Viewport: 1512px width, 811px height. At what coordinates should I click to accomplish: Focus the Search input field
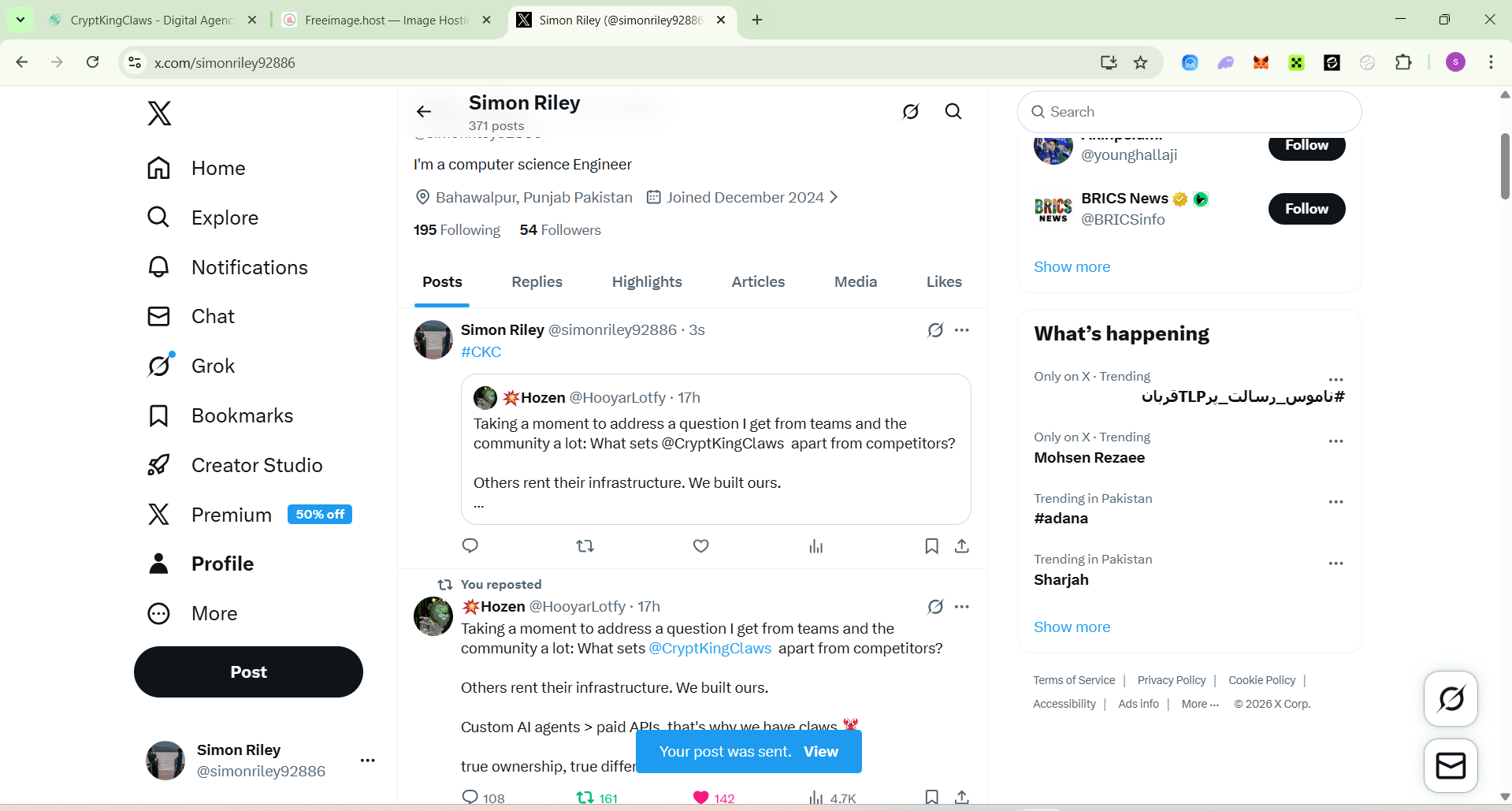(1189, 112)
